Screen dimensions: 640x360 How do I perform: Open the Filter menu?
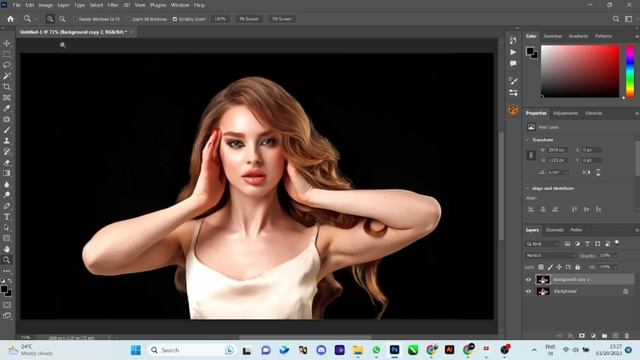(x=113, y=5)
